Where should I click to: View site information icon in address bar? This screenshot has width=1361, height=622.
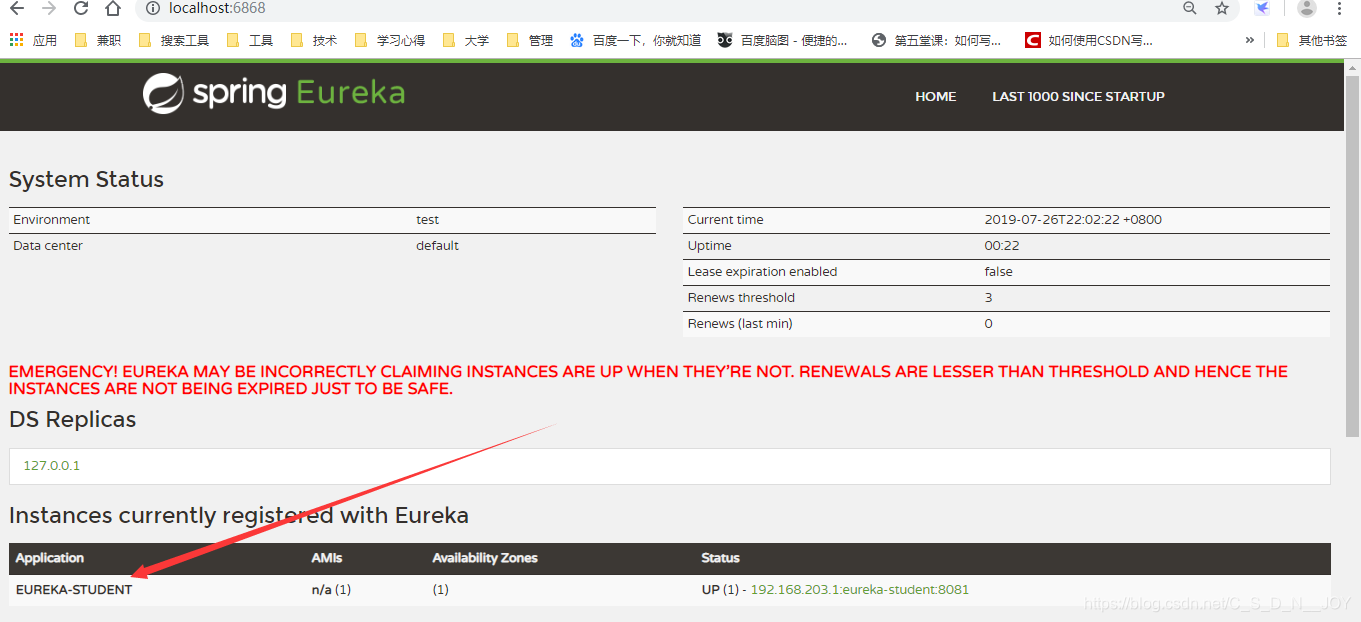(x=153, y=8)
